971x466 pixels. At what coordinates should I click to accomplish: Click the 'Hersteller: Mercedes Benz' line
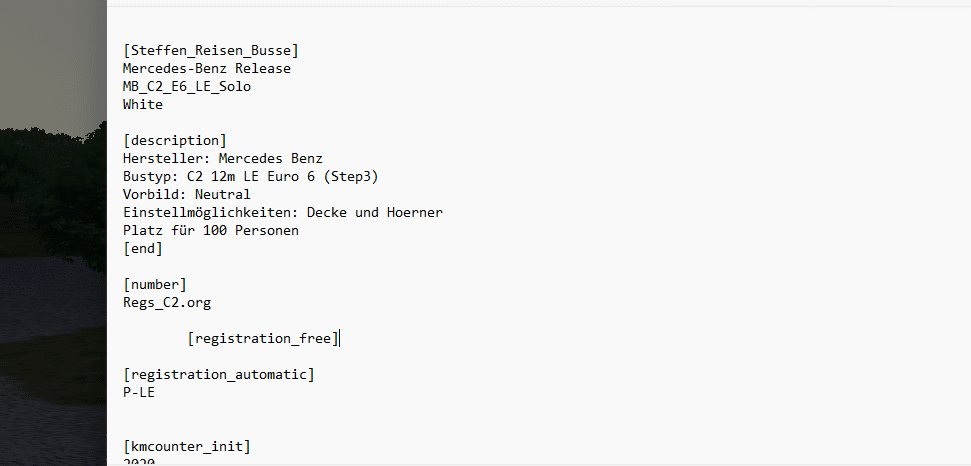tap(222, 158)
